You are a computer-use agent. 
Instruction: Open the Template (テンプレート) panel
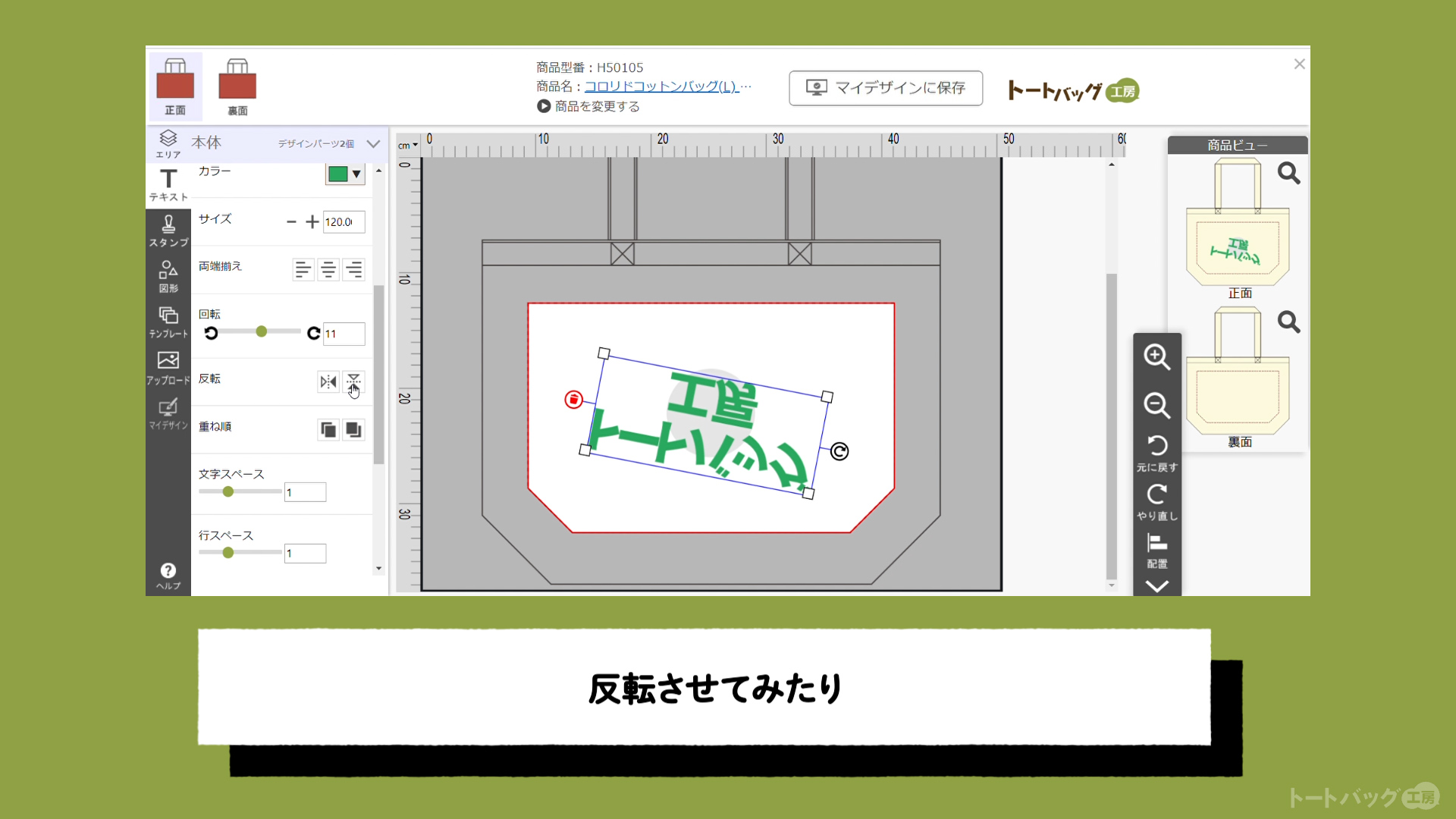pyautogui.click(x=168, y=322)
